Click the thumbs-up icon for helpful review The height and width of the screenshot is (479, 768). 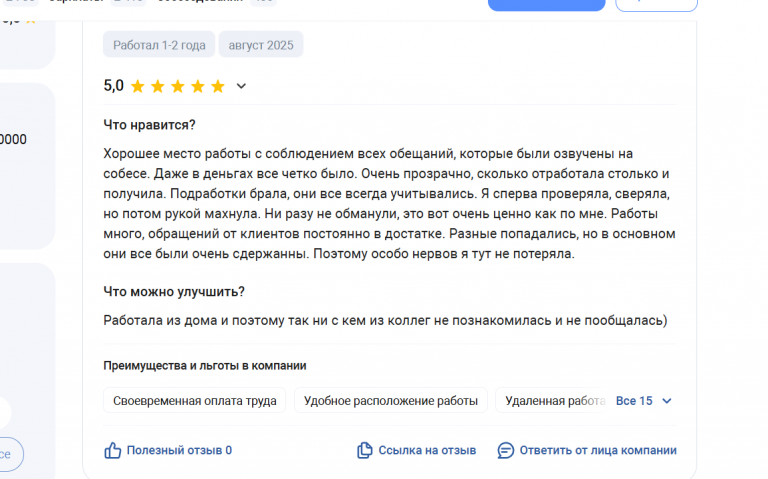[x=113, y=450]
